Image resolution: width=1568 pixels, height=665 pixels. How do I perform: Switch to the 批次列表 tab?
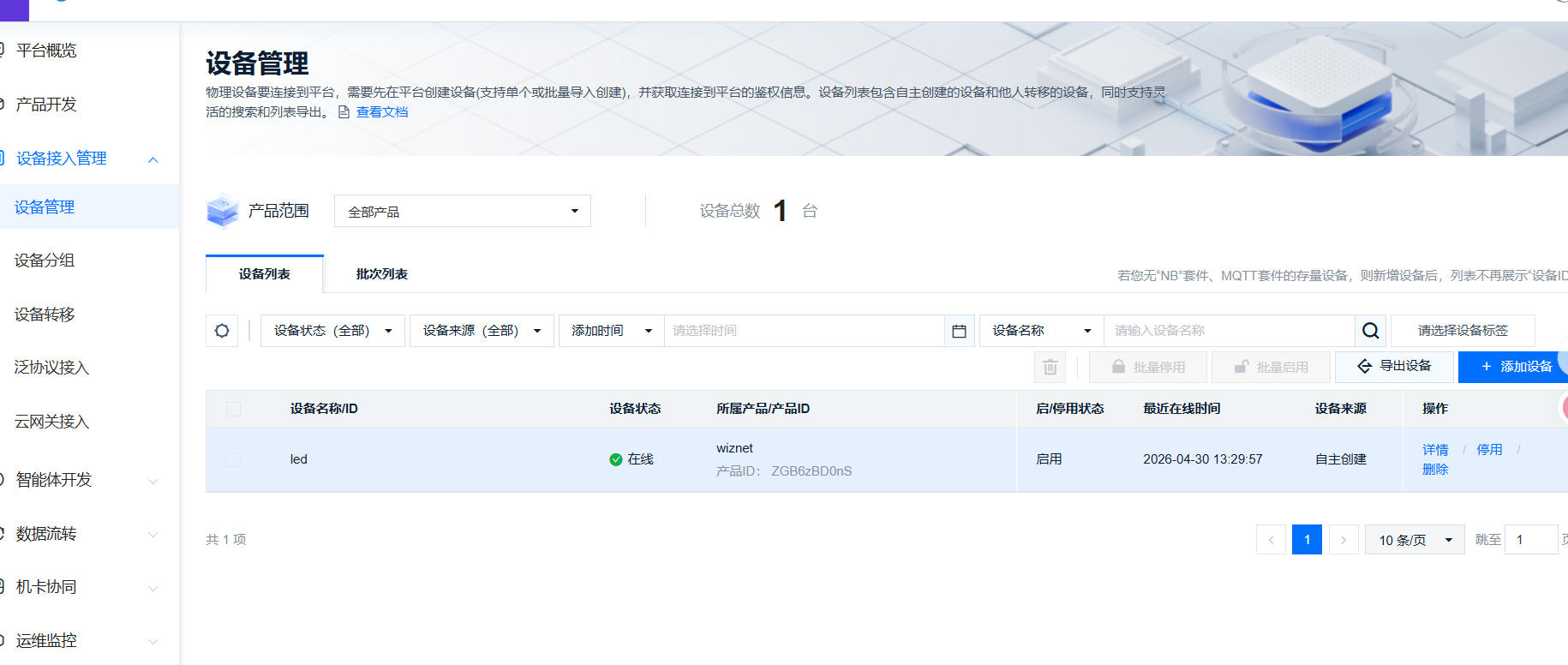382,274
